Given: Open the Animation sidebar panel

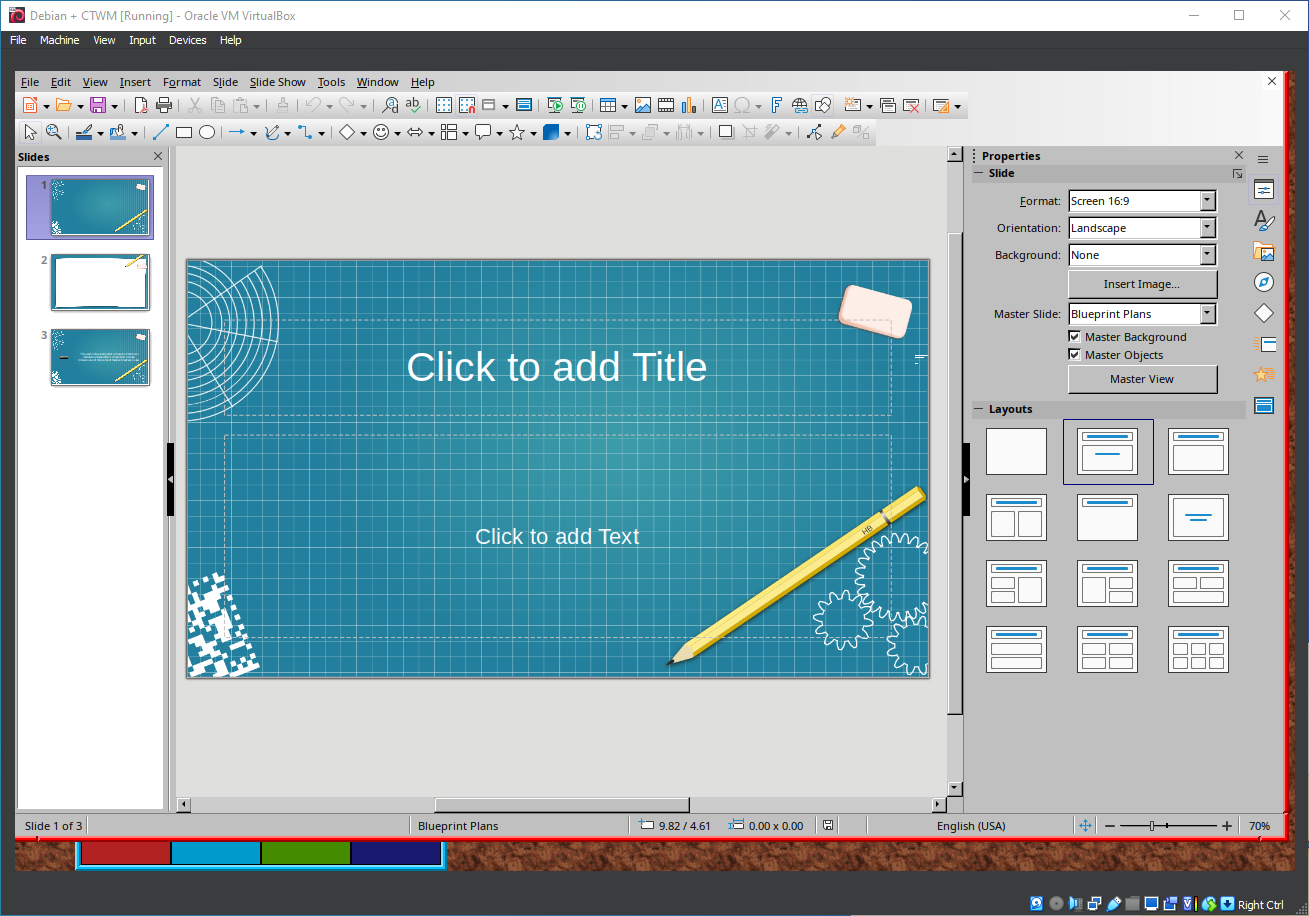Looking at the screenshot, I should tap(1264, 374).
